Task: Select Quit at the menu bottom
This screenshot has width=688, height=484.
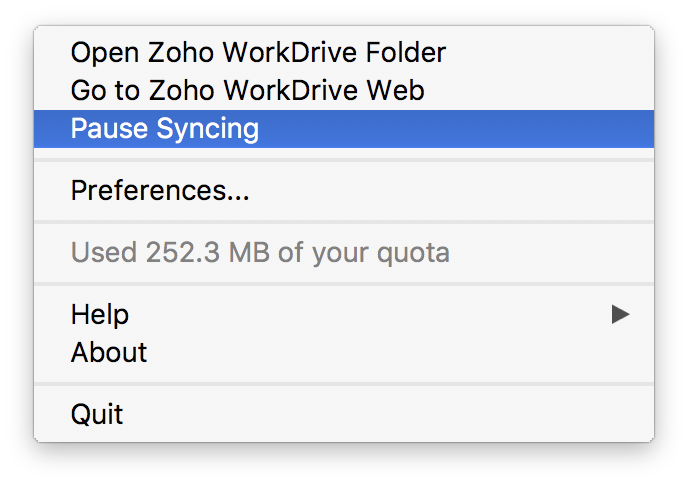Action: 97,414
